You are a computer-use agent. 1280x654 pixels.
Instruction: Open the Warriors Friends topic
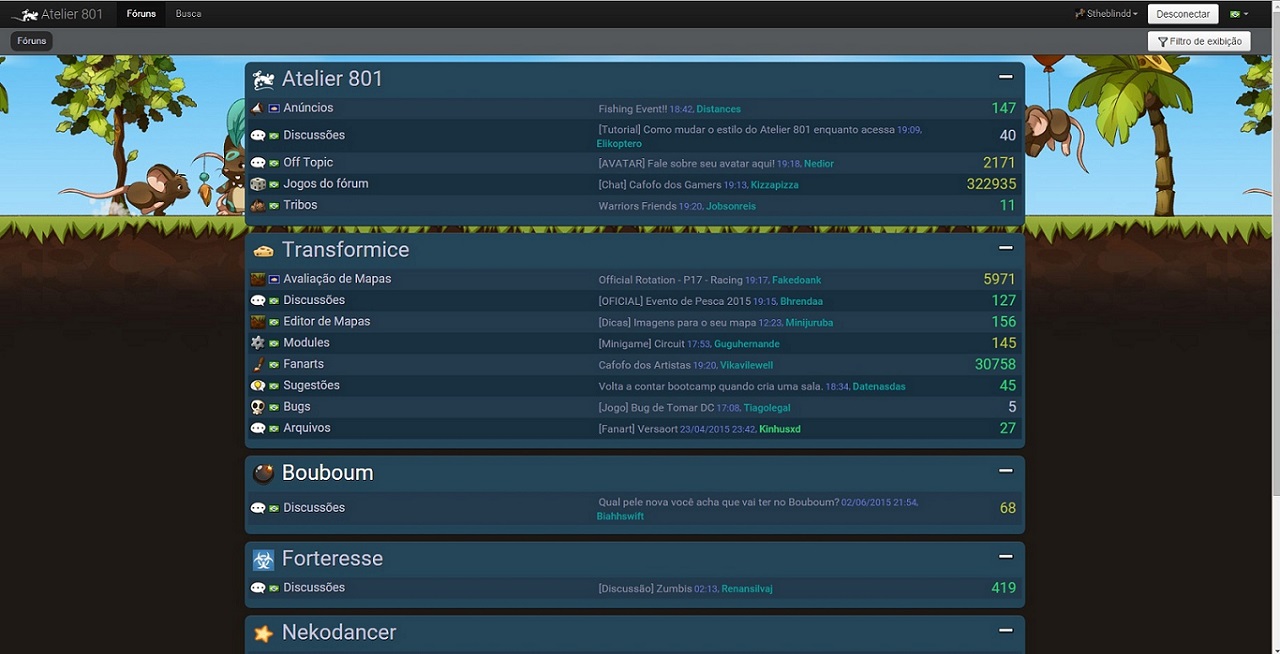637,206
